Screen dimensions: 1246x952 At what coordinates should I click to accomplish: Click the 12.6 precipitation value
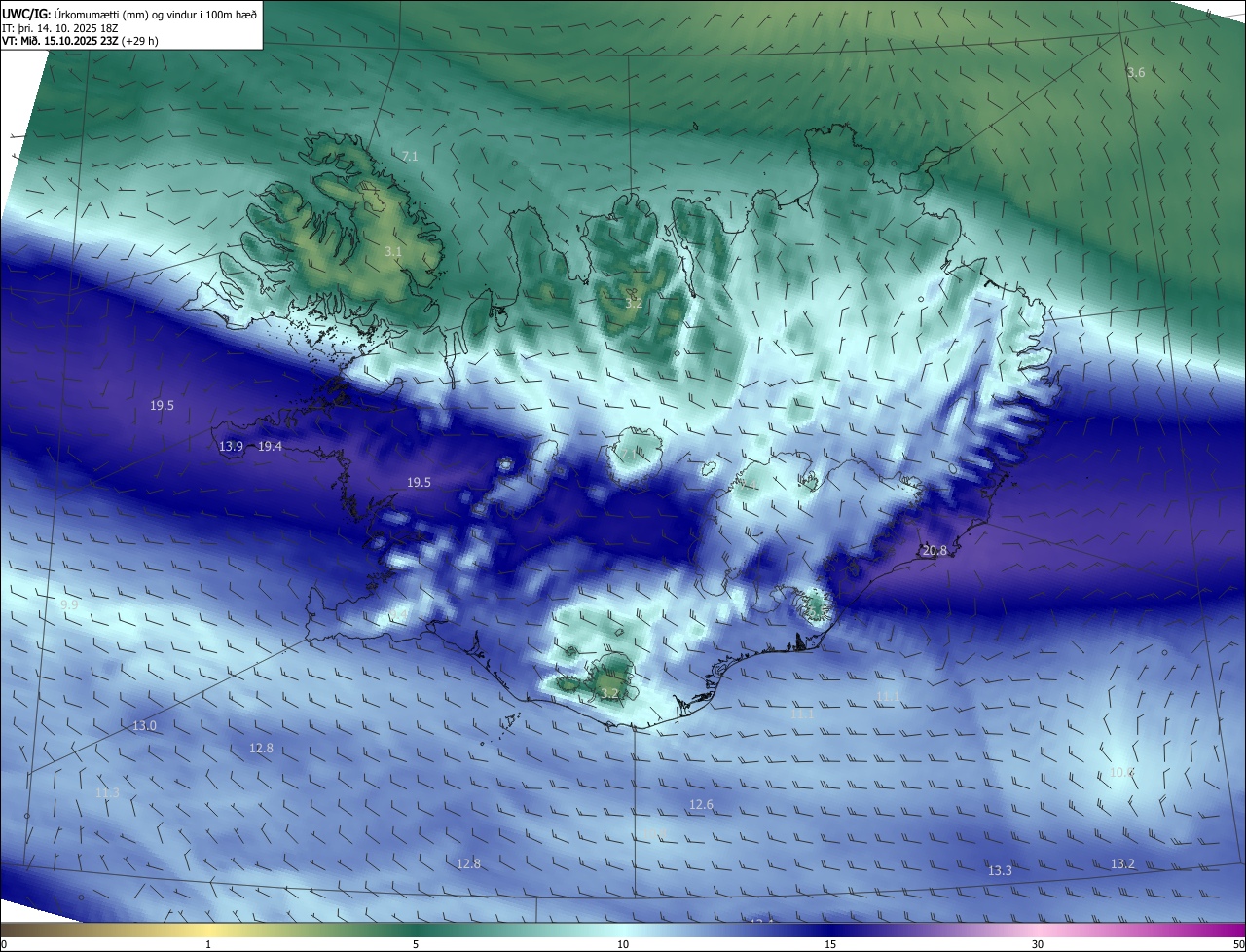point(701,804)
